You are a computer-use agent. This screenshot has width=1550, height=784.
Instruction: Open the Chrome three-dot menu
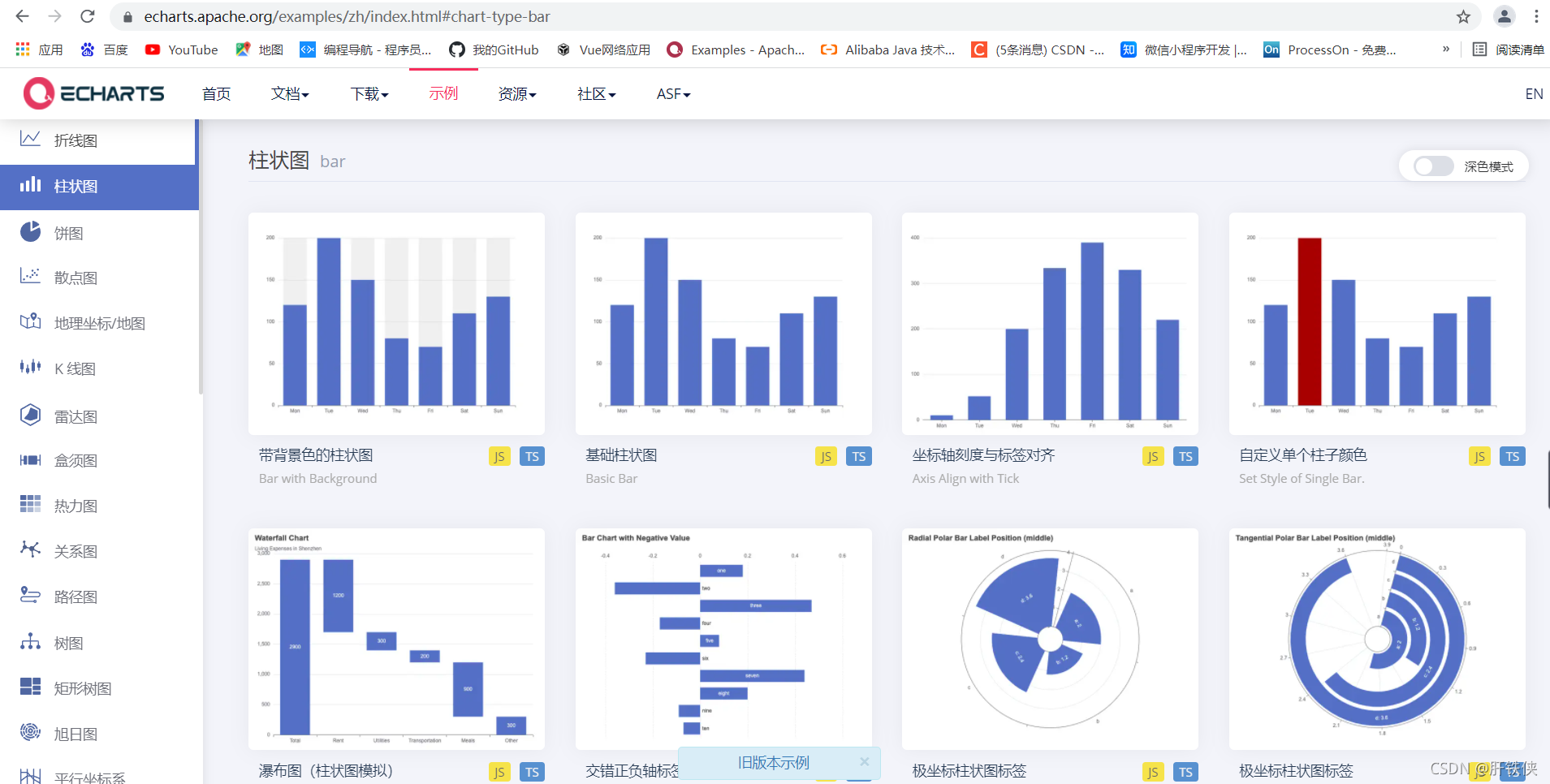point(1536,16)
